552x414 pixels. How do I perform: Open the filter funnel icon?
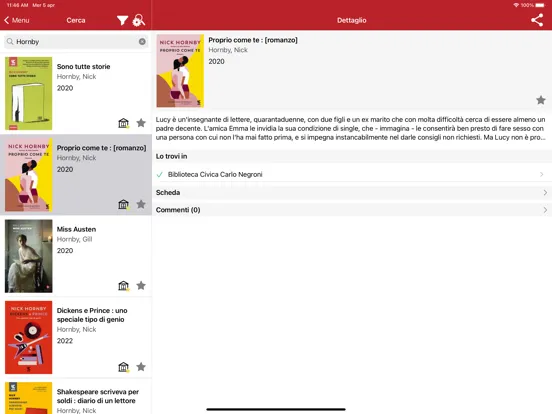point(122,20)
